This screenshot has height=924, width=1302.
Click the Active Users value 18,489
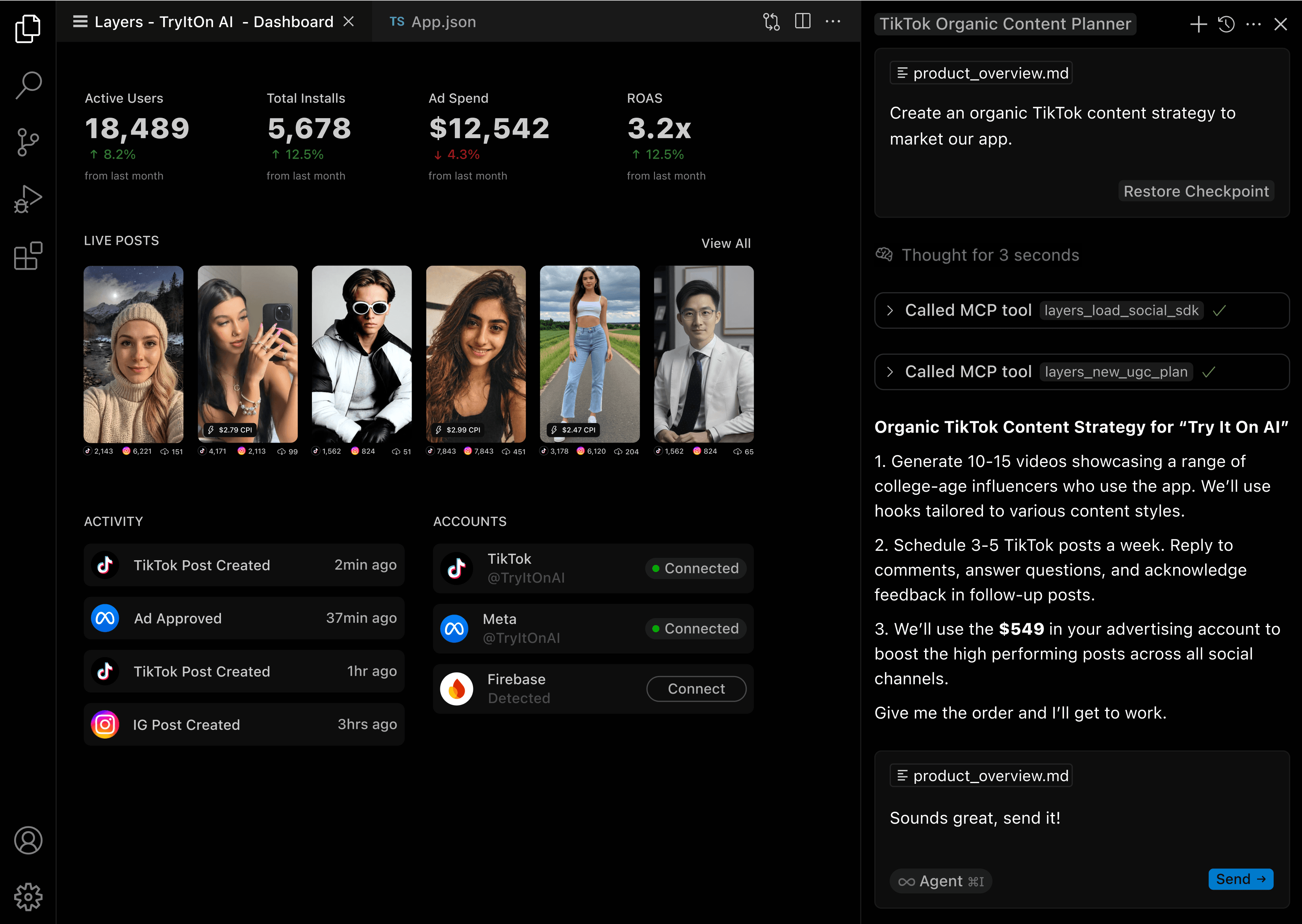pyautogui.click(x=137, y=129)
